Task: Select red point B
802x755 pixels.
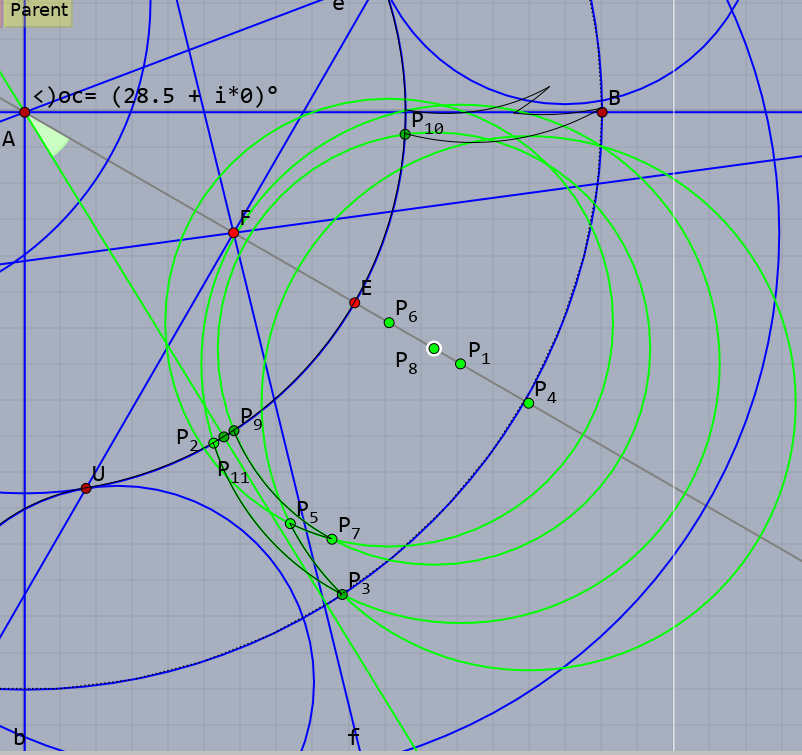Action: (x=602, y=112)
